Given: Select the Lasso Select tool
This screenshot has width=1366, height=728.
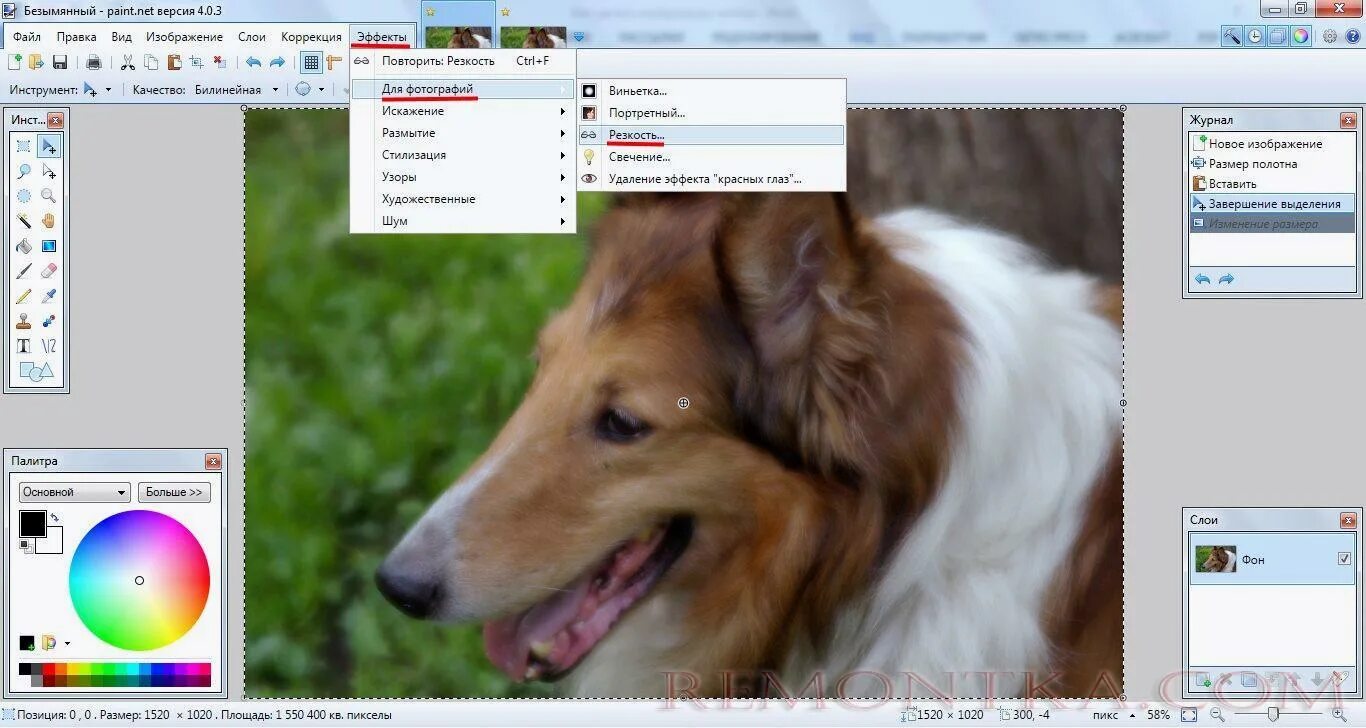Looking at the screenshot, I should coord(24,172).
